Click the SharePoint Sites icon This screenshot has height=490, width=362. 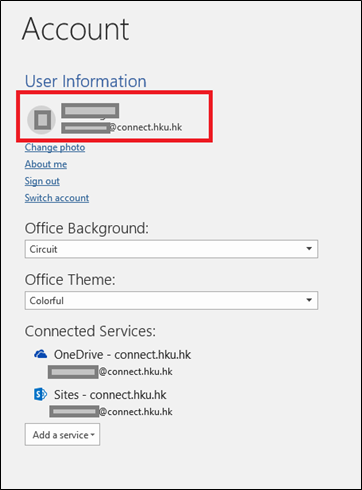click(41, 394)
